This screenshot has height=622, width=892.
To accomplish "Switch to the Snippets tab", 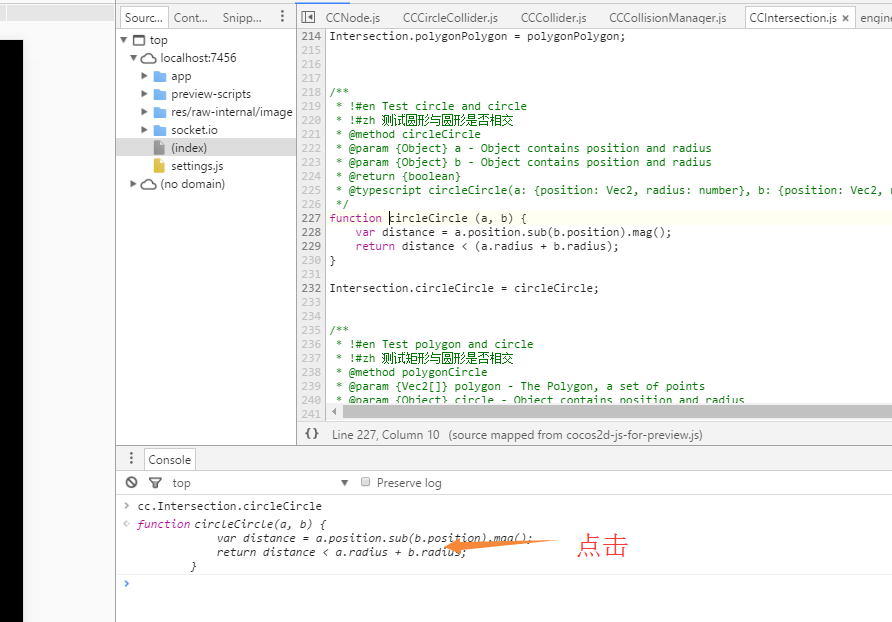I will [242, 18].
